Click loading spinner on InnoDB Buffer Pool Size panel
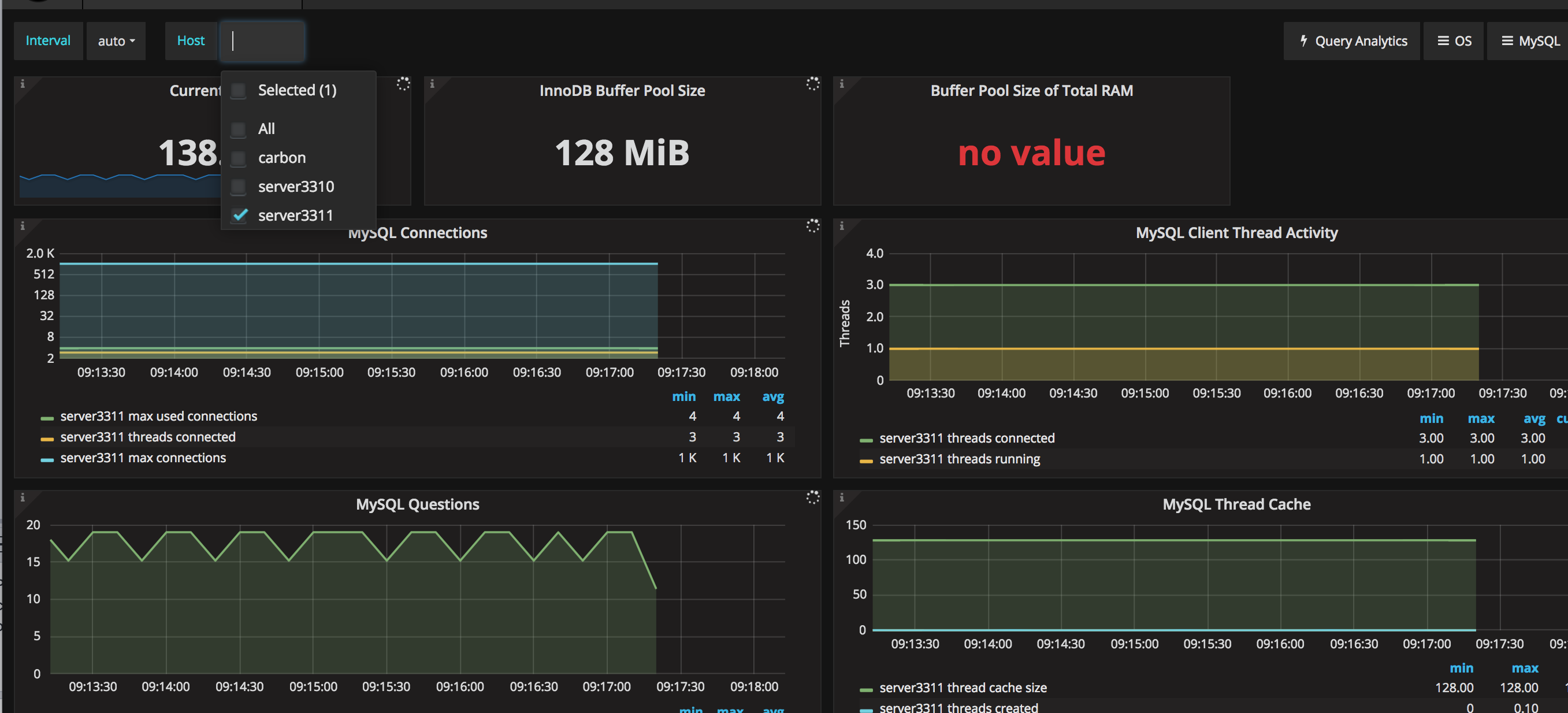Screen dimensions: 1568x713 tap(813, 84)
